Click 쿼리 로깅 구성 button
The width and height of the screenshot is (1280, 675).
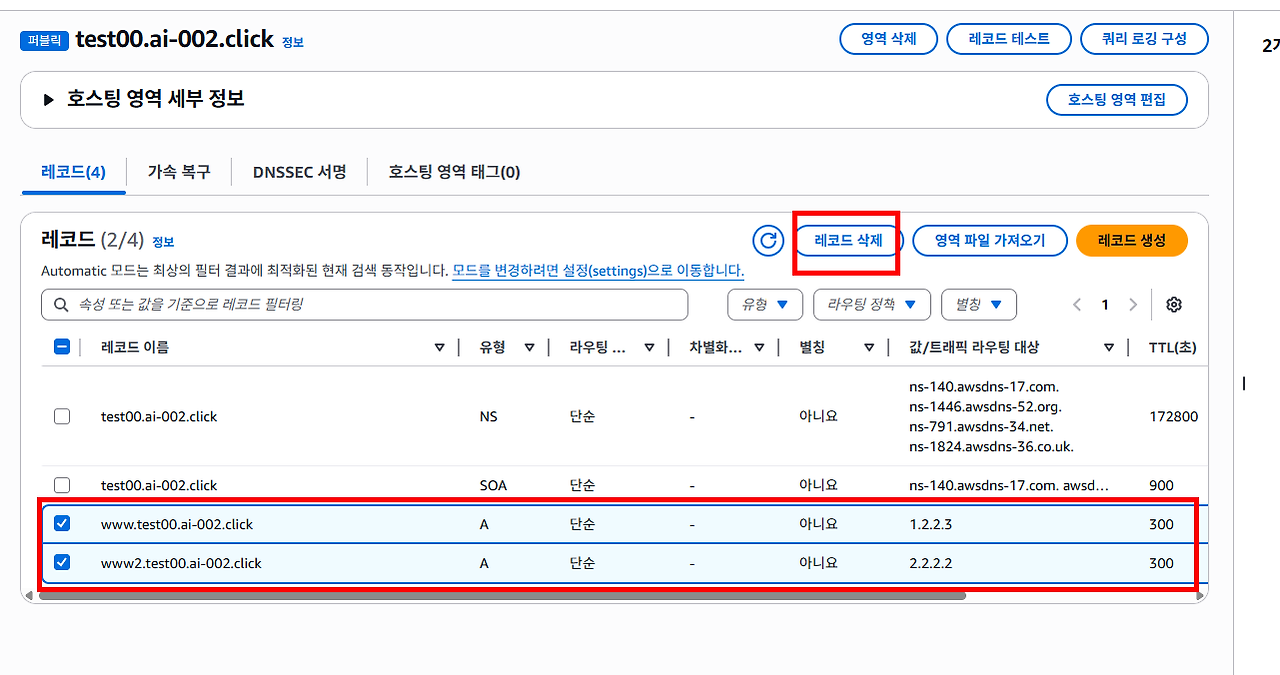1144,39
